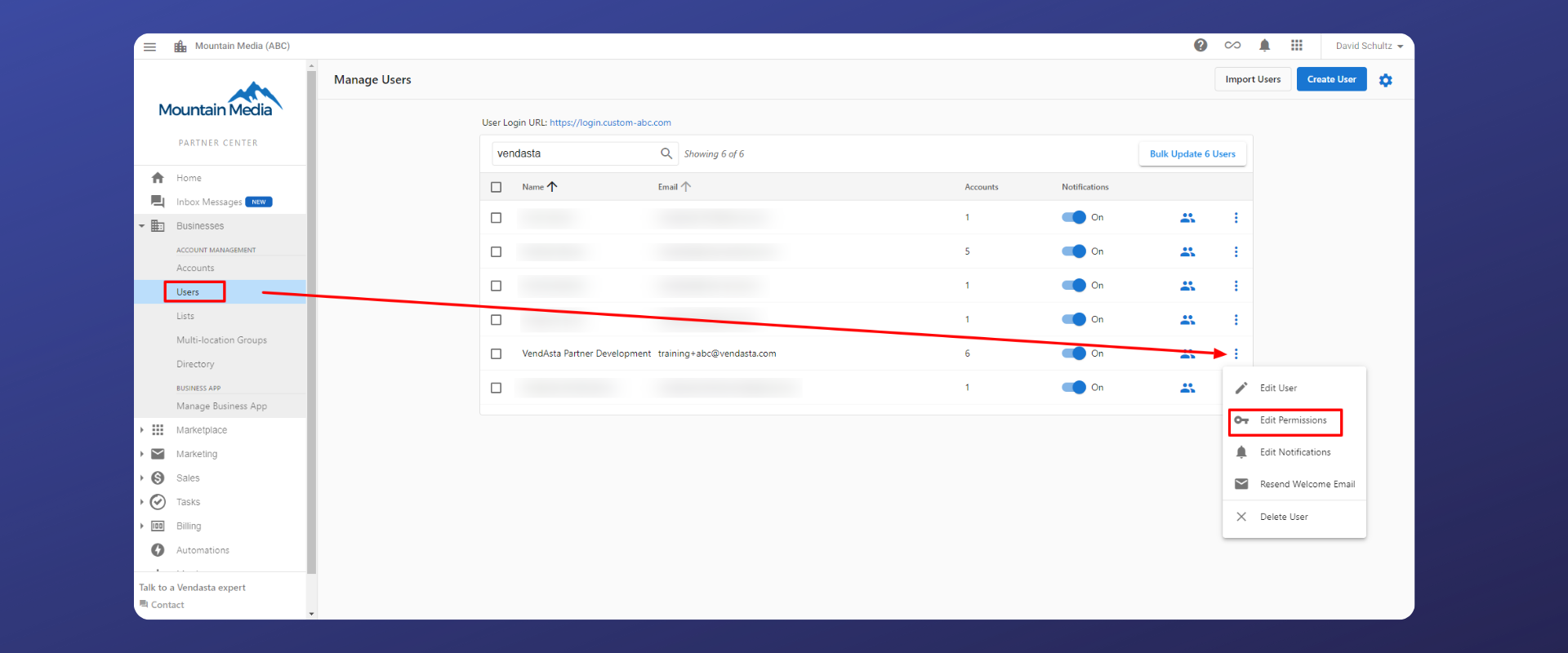
Task: Click the Contact link in sidebar
Action: pyautogui.click(x=162, y=605)
